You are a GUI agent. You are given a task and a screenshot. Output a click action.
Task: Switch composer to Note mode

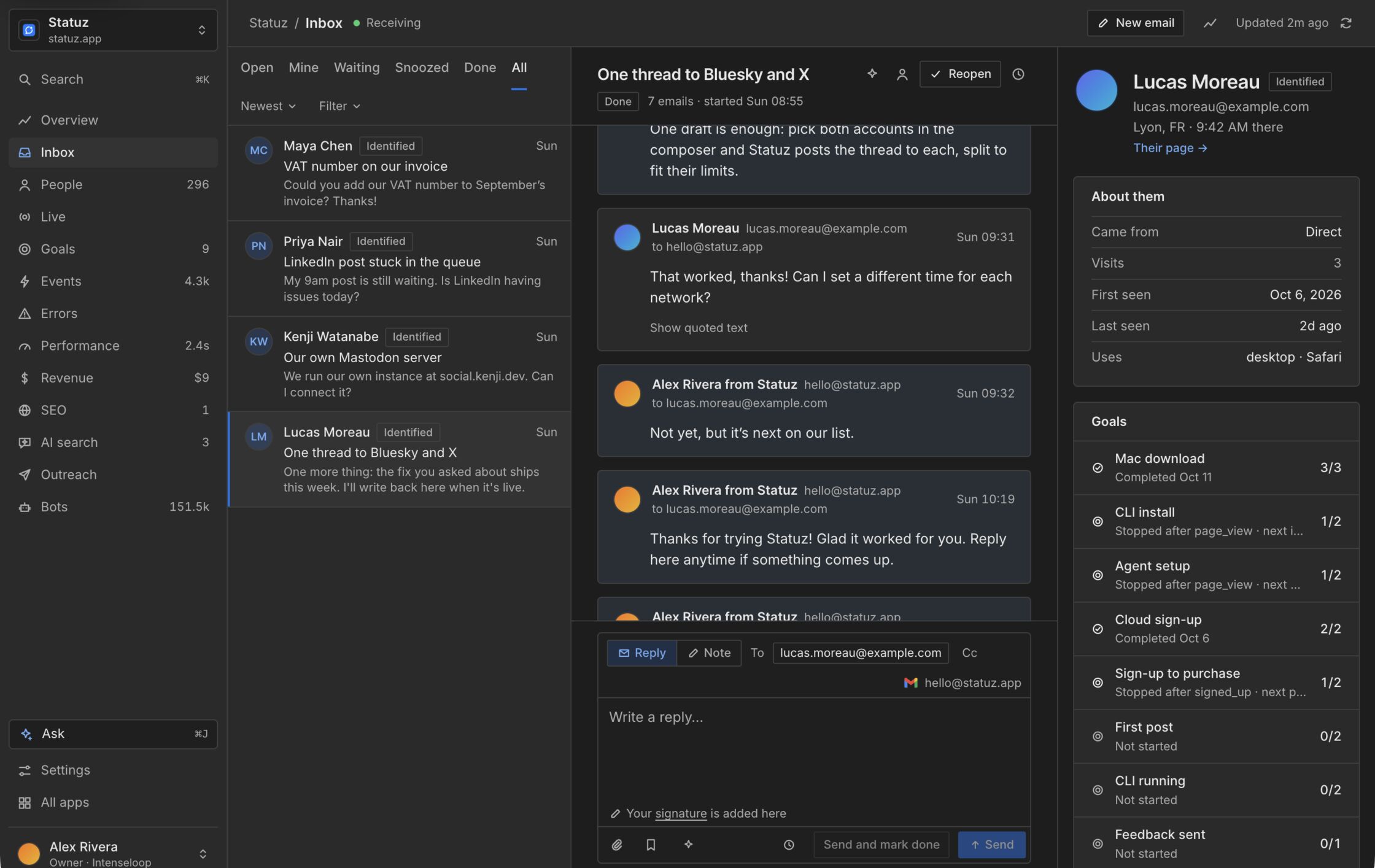(x=709, y=653)
